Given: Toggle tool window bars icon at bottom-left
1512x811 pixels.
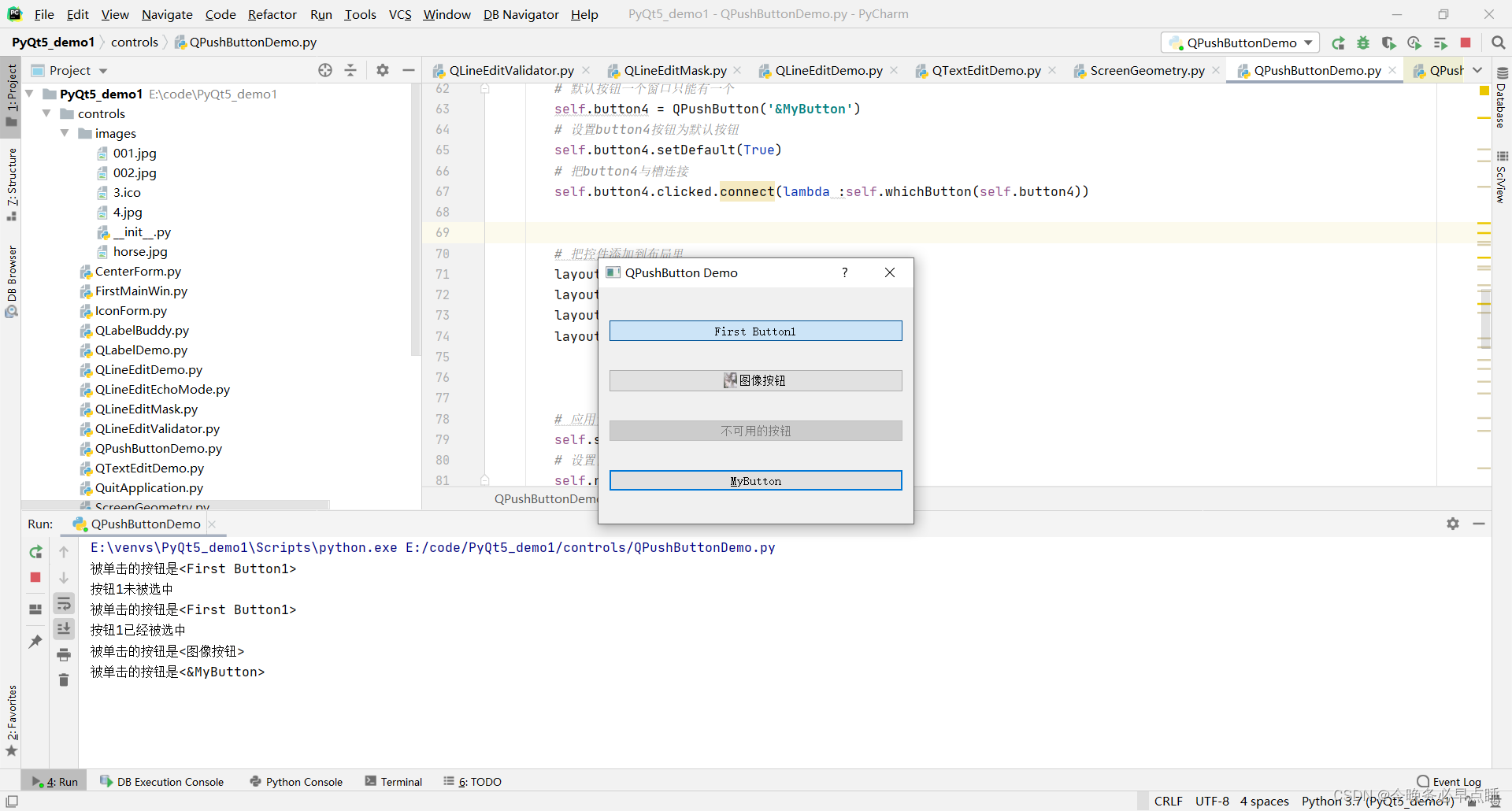Looking at the screenshot, I should 11,801.
